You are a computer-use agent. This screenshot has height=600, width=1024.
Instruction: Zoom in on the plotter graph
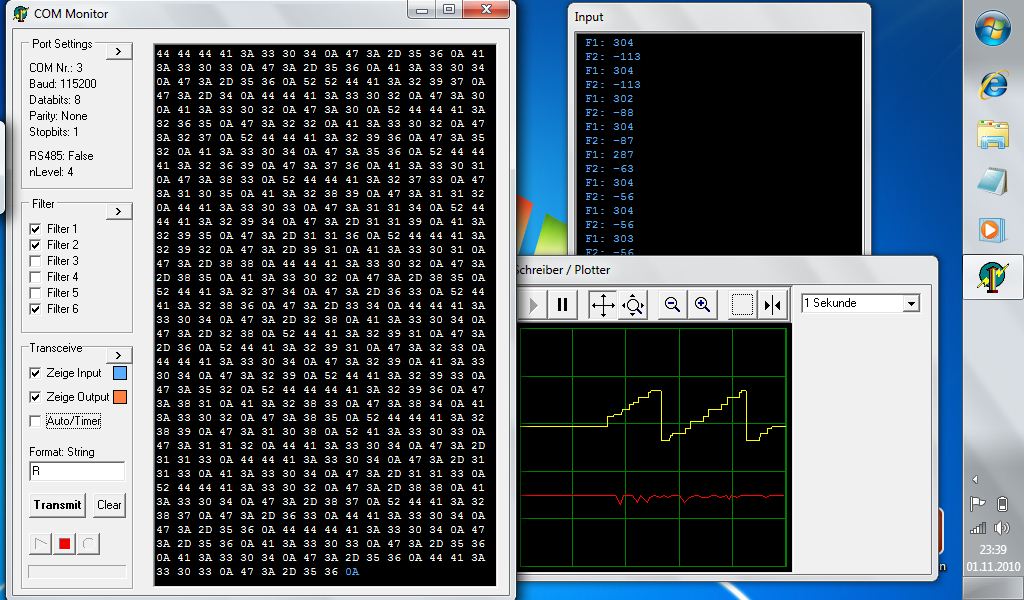pos(702,305)
